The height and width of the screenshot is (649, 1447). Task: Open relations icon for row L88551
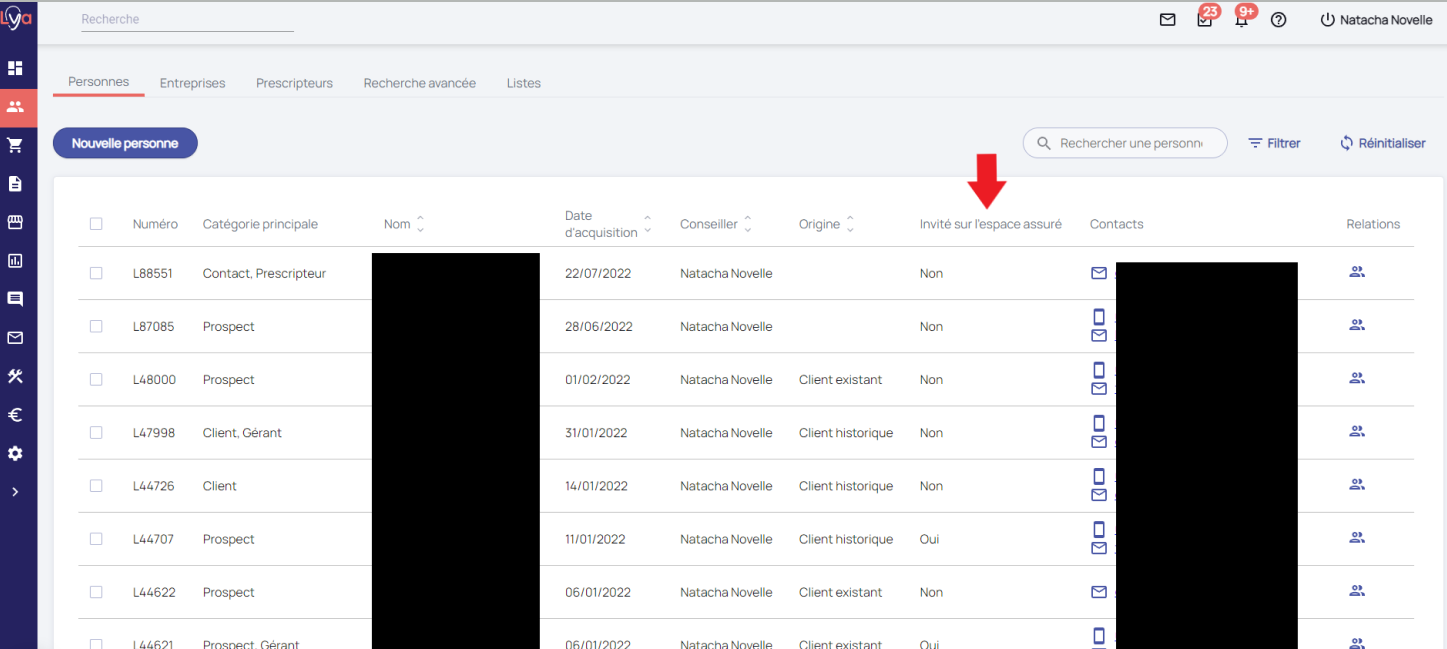point(1356,272)
